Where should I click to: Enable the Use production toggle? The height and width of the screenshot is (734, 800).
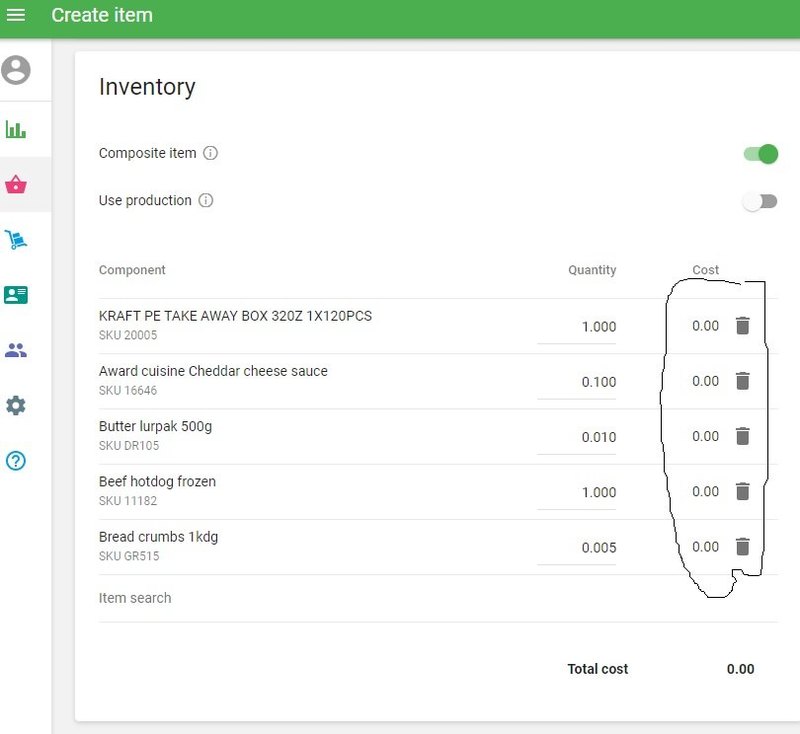coord(760,201)
